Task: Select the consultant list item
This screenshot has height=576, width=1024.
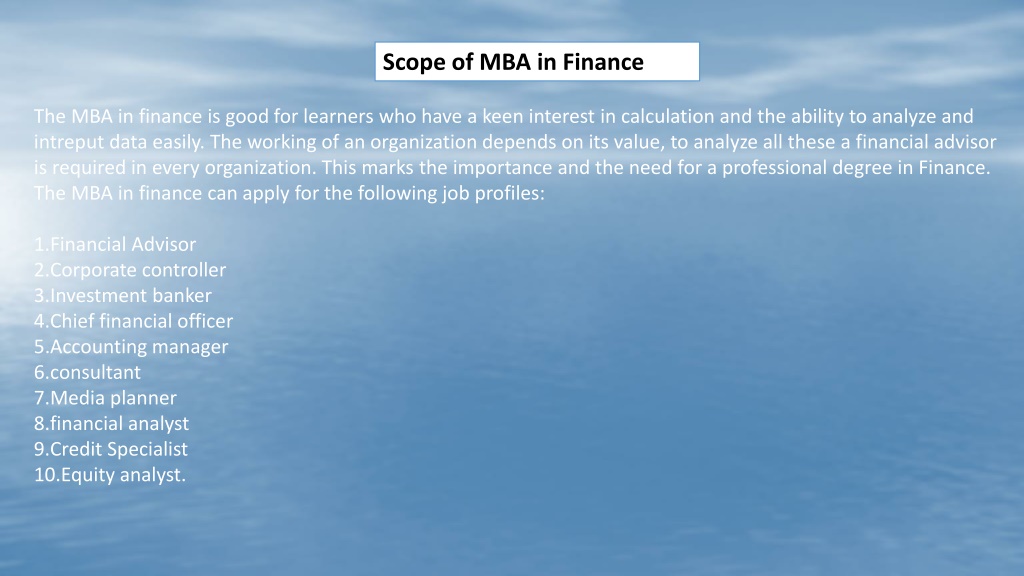Action: pos(88,372)
